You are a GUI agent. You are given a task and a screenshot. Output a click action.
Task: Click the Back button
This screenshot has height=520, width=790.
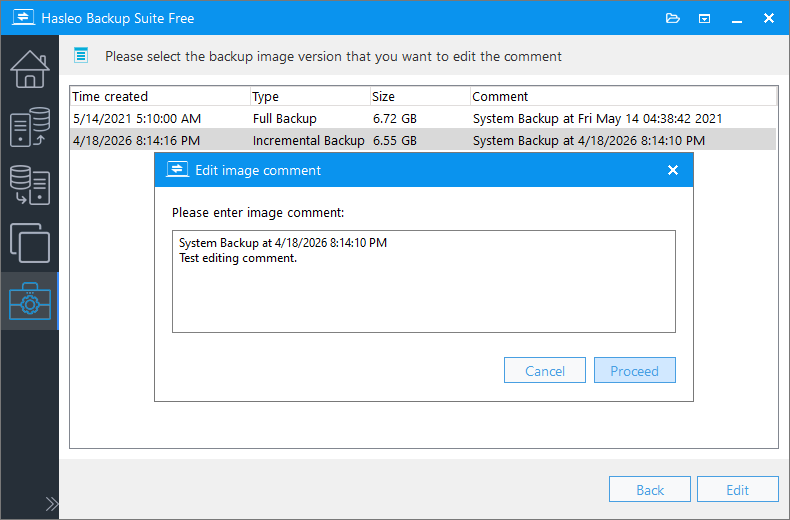tap(649, 489)
